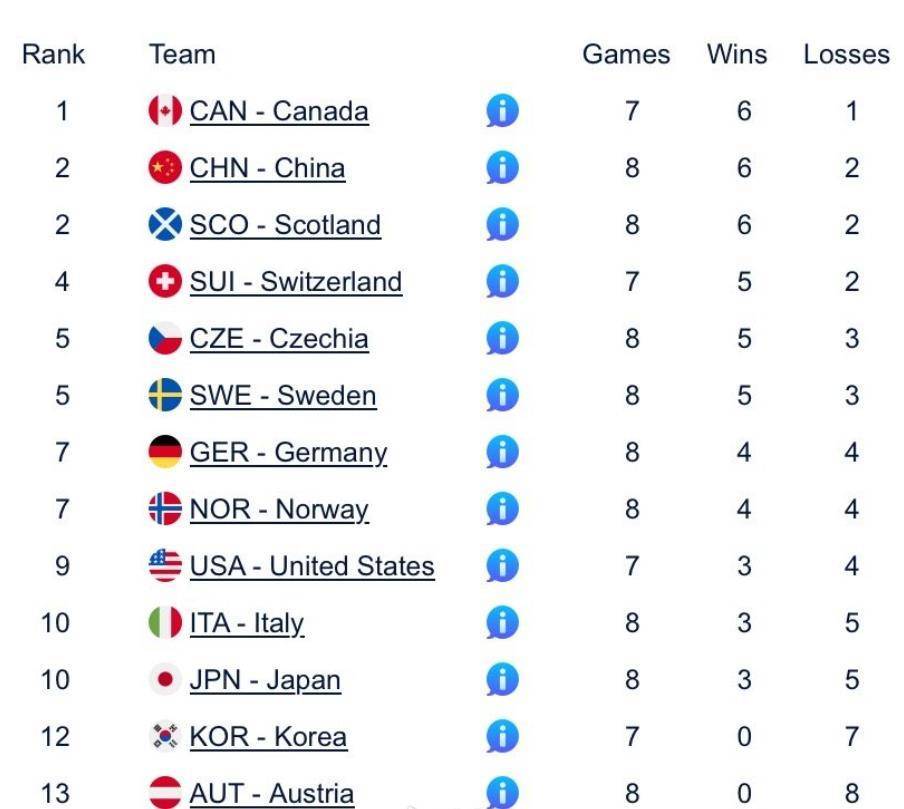Click Switzerland's blue info icon
The width and height of the screenshot is (904, 809).
pyautogui.click(x=502, y=282)
